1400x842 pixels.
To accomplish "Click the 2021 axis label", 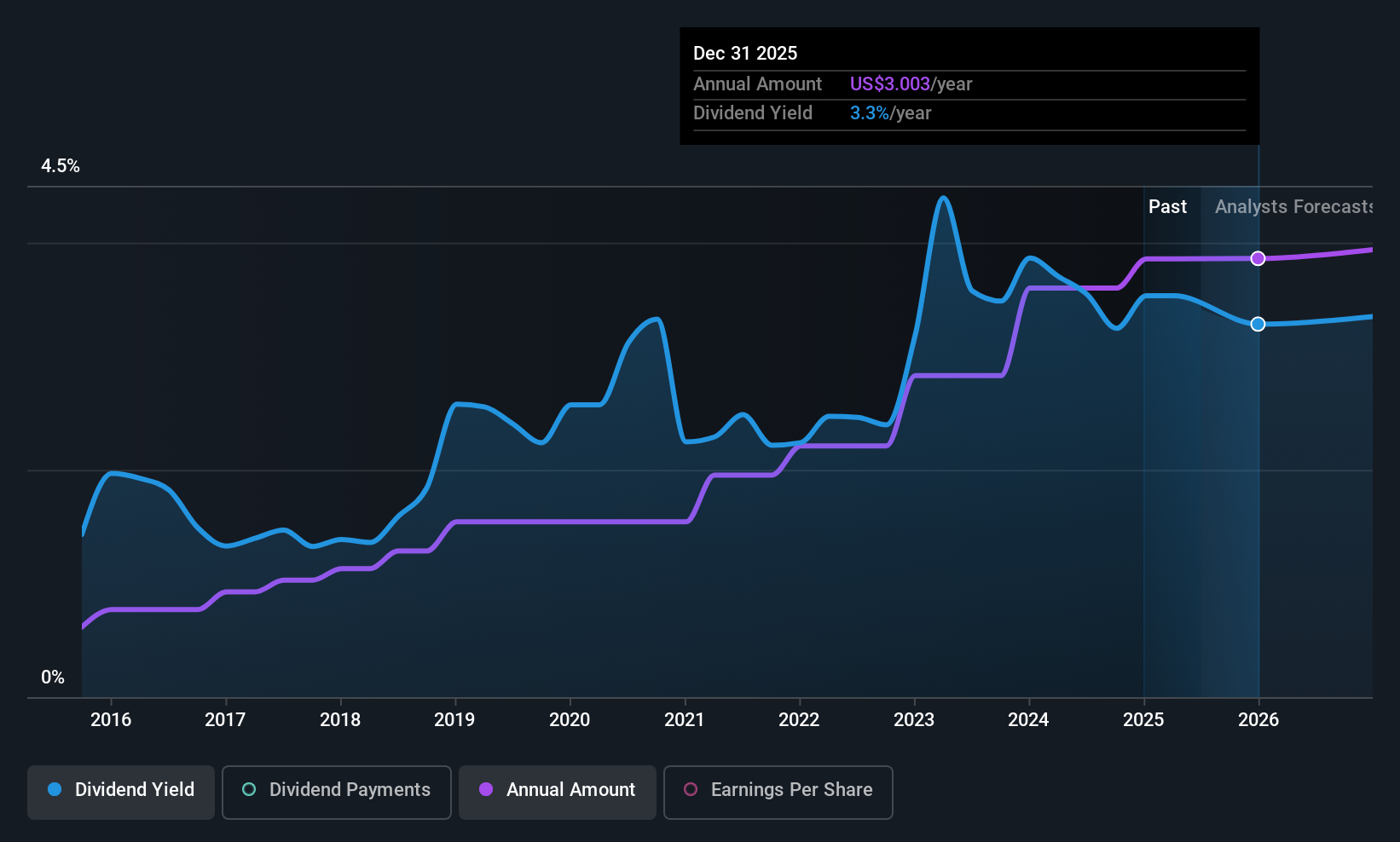I will (x=685, y=719).
